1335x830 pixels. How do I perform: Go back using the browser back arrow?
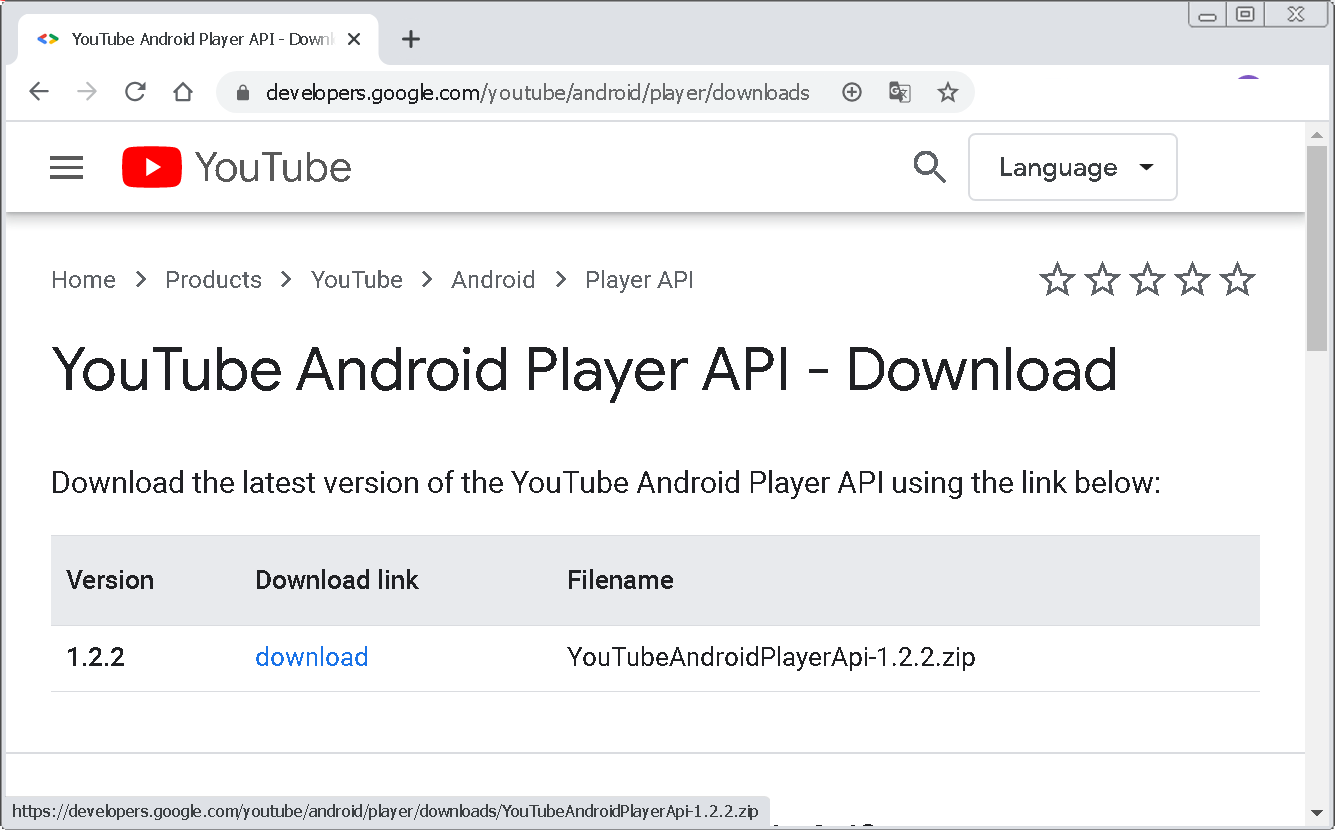click(x=39, y=92)
